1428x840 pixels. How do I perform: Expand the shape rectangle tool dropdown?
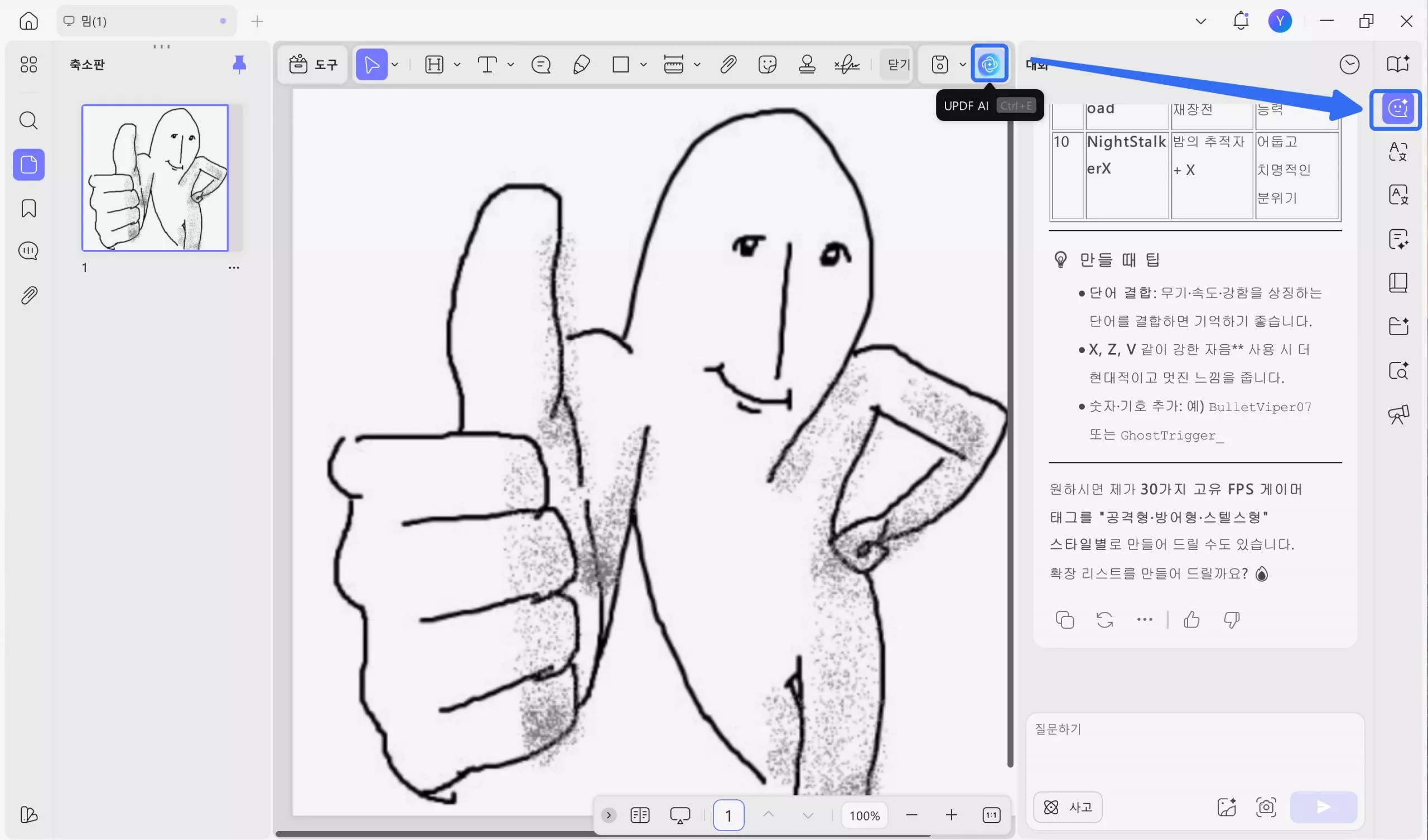[643, 65]
